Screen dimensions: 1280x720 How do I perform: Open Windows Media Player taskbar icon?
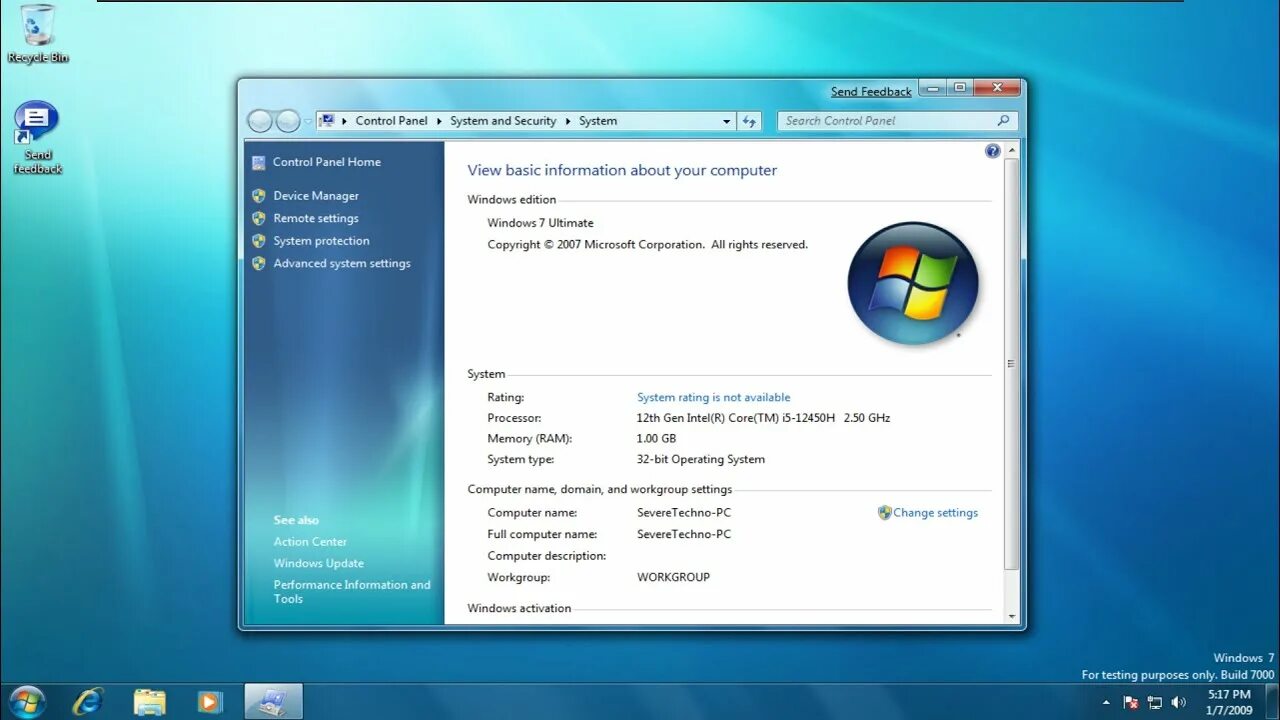point(210,701)
